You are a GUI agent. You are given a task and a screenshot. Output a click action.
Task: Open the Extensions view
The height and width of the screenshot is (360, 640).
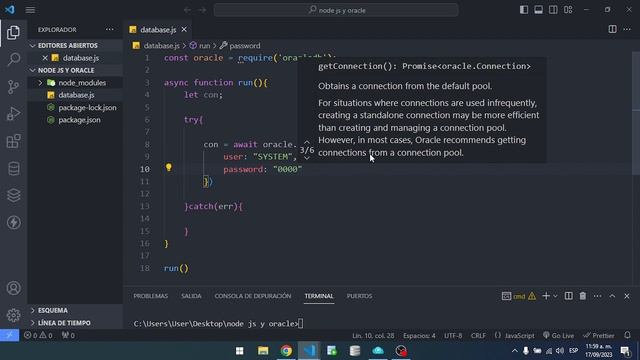[13, 141]
